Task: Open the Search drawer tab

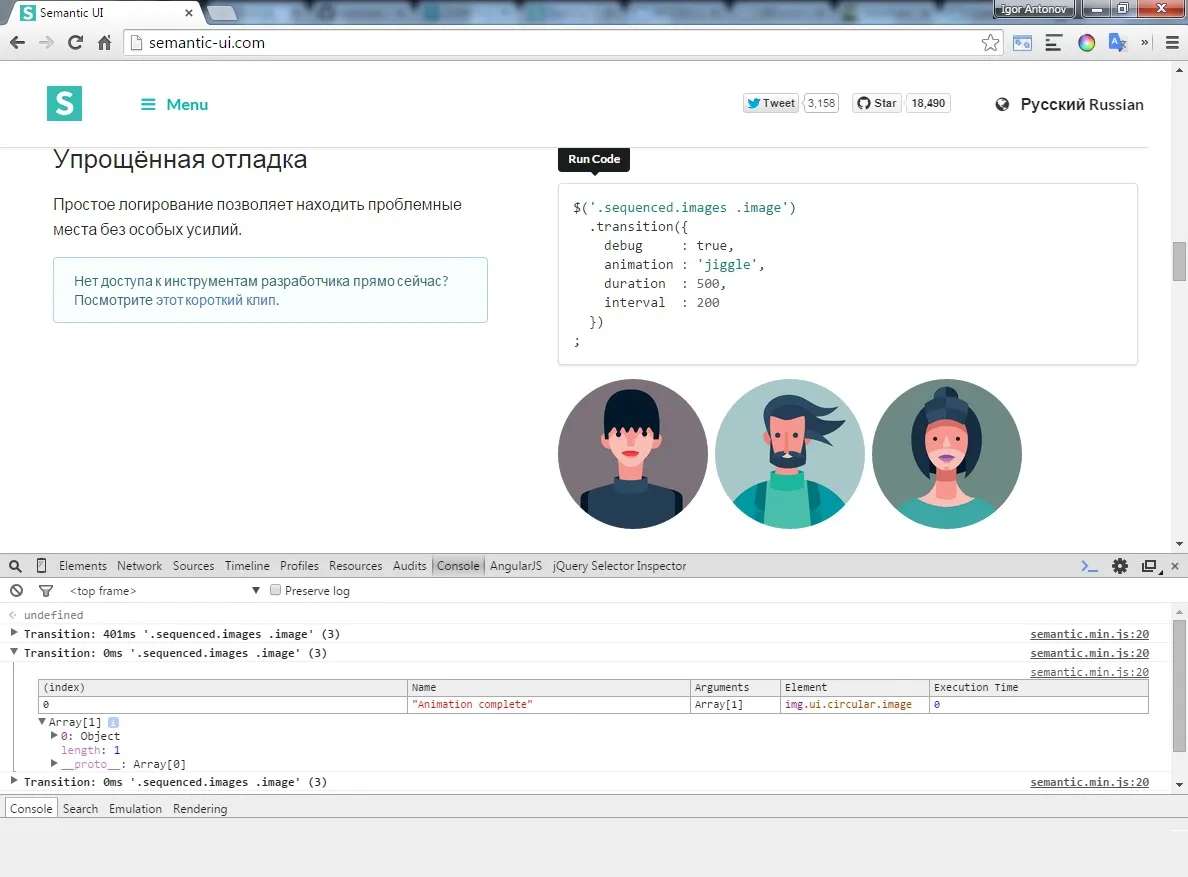Action: [x=80, y=808]
